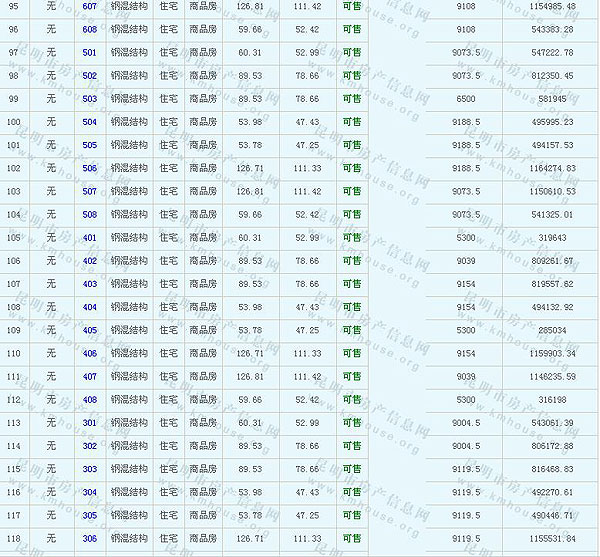
Task: Click 可售 status in row 105
Action: [x=352, y=237]
